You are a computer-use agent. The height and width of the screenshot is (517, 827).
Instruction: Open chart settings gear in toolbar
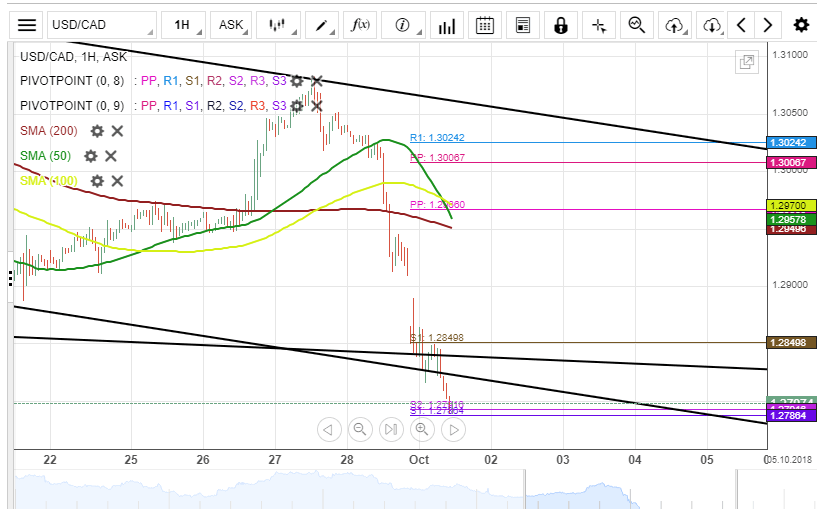click(801, 25)
